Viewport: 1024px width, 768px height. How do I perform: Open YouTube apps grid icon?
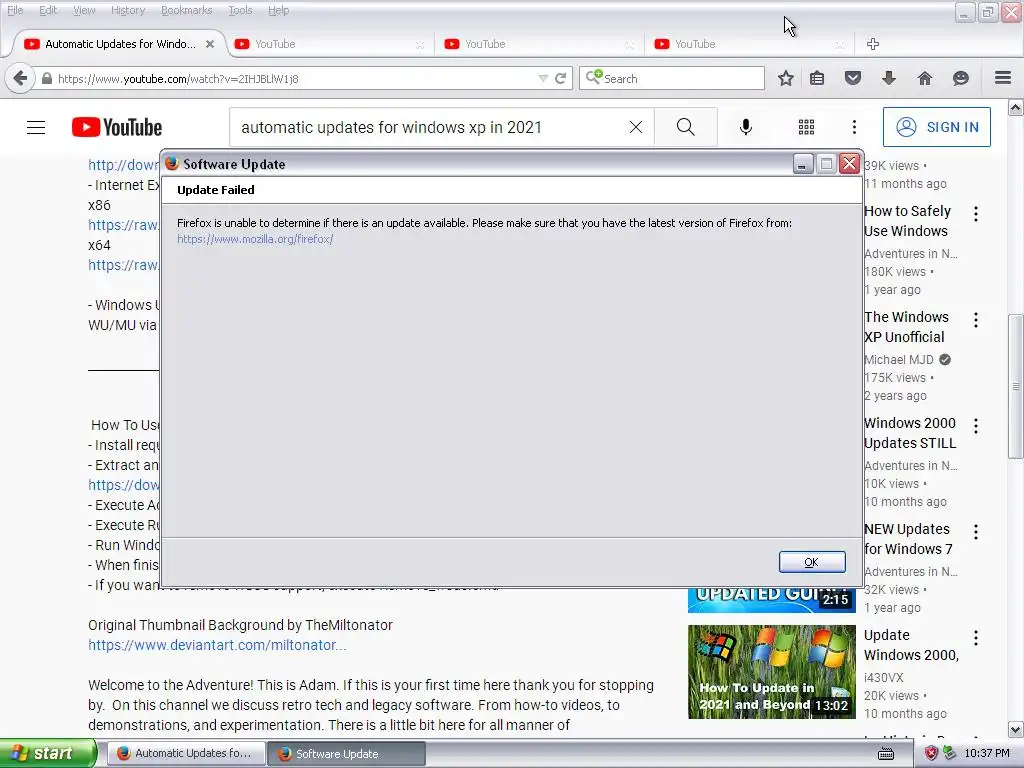pos(807,127)
